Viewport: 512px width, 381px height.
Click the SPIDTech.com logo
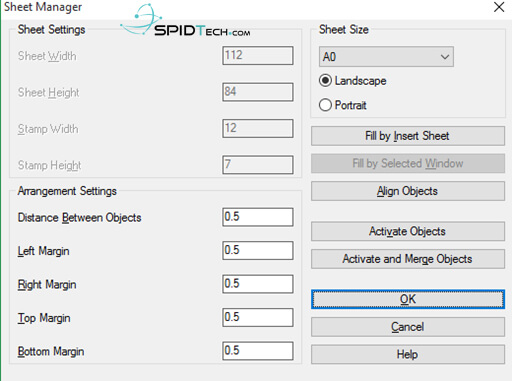[185, 21]
